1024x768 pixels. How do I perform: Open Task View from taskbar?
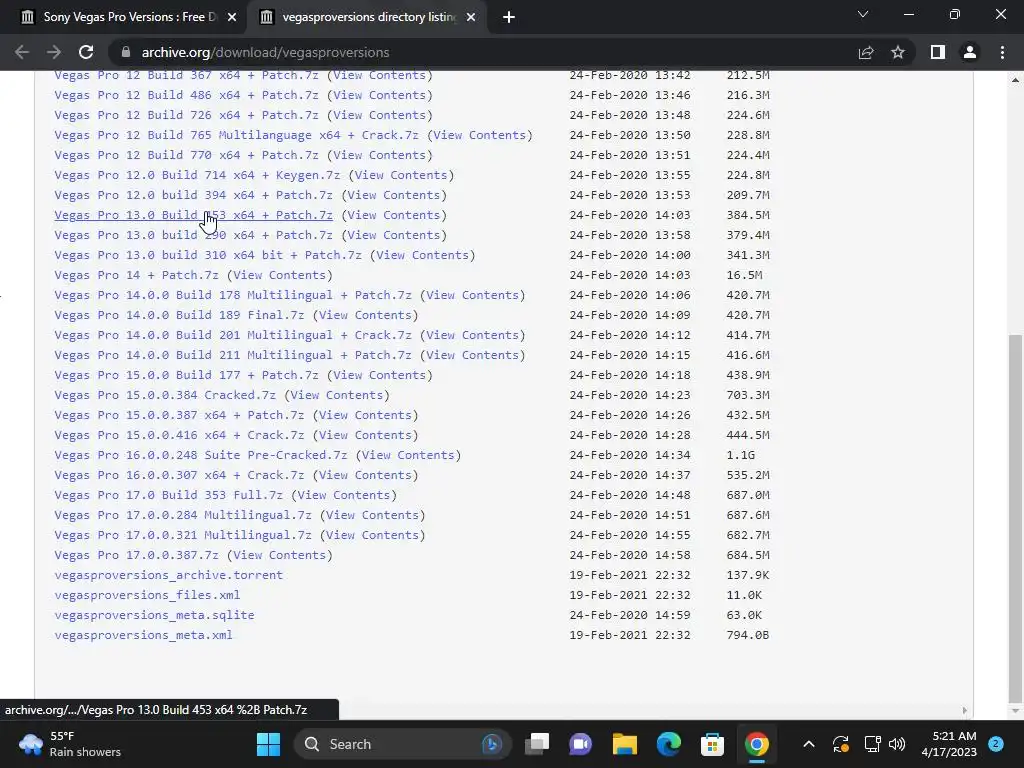tap(537, 744)
